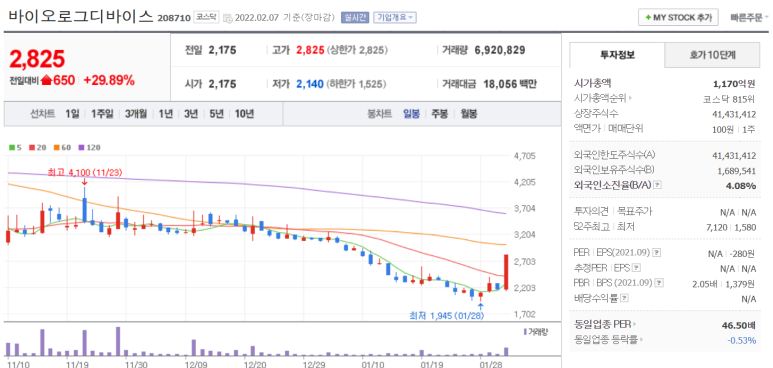773x368 pixels.
Task: Select the 1년 line chart period
Action: coord(166,114)
